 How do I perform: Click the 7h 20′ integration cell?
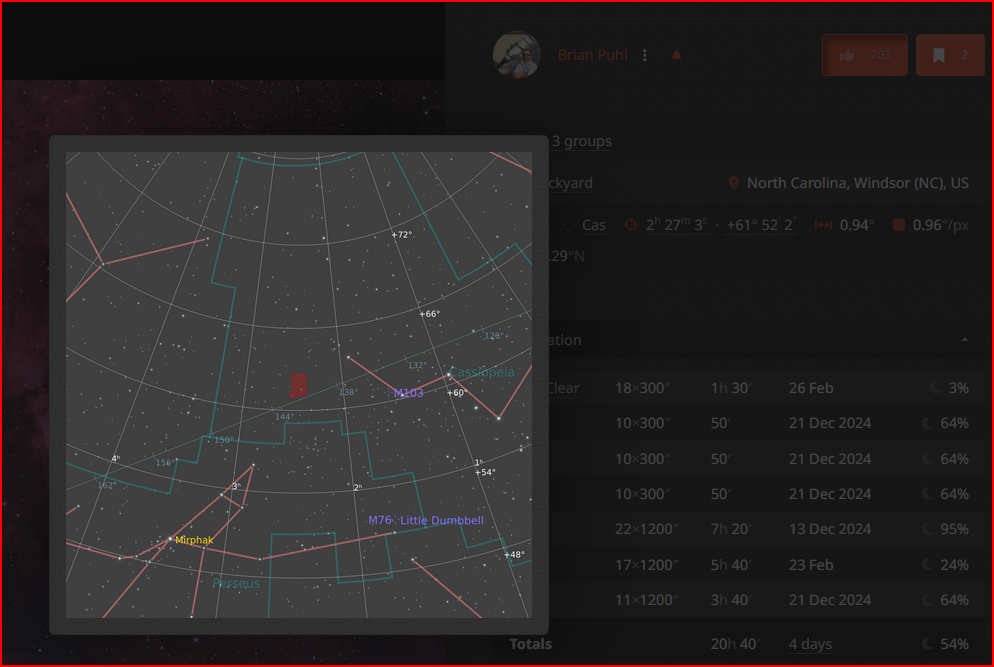click(x=731, y=529)
